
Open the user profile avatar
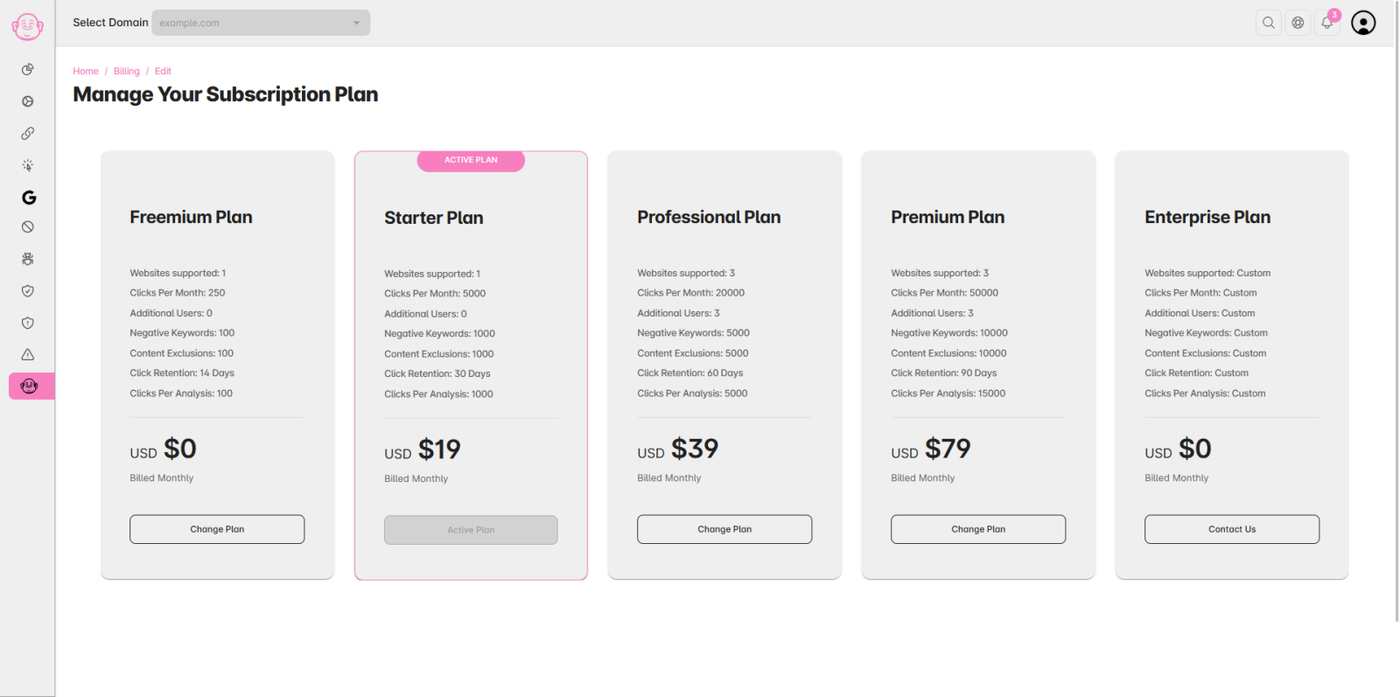point(1363,22)
